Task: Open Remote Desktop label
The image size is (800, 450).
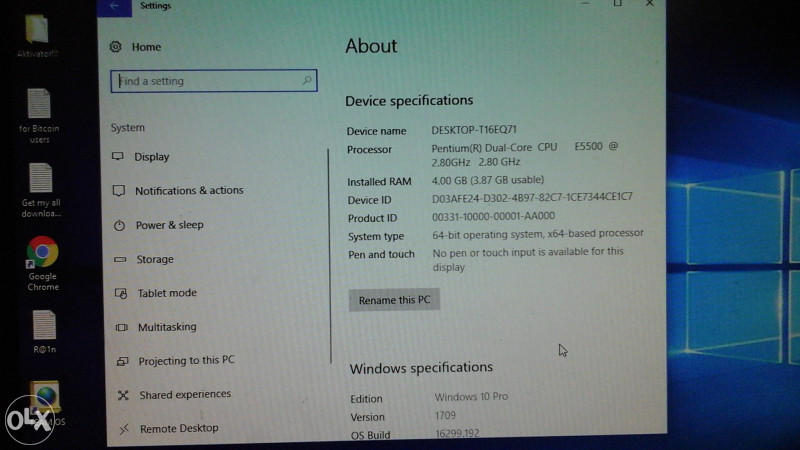Action: (x=179, y=429)
